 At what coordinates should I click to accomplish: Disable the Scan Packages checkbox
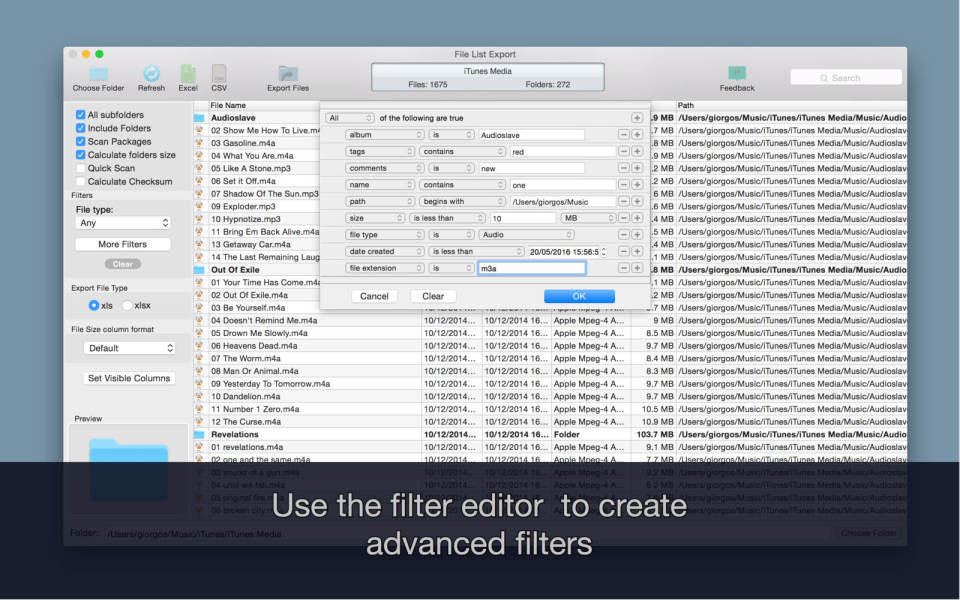(x=80, y=141)
